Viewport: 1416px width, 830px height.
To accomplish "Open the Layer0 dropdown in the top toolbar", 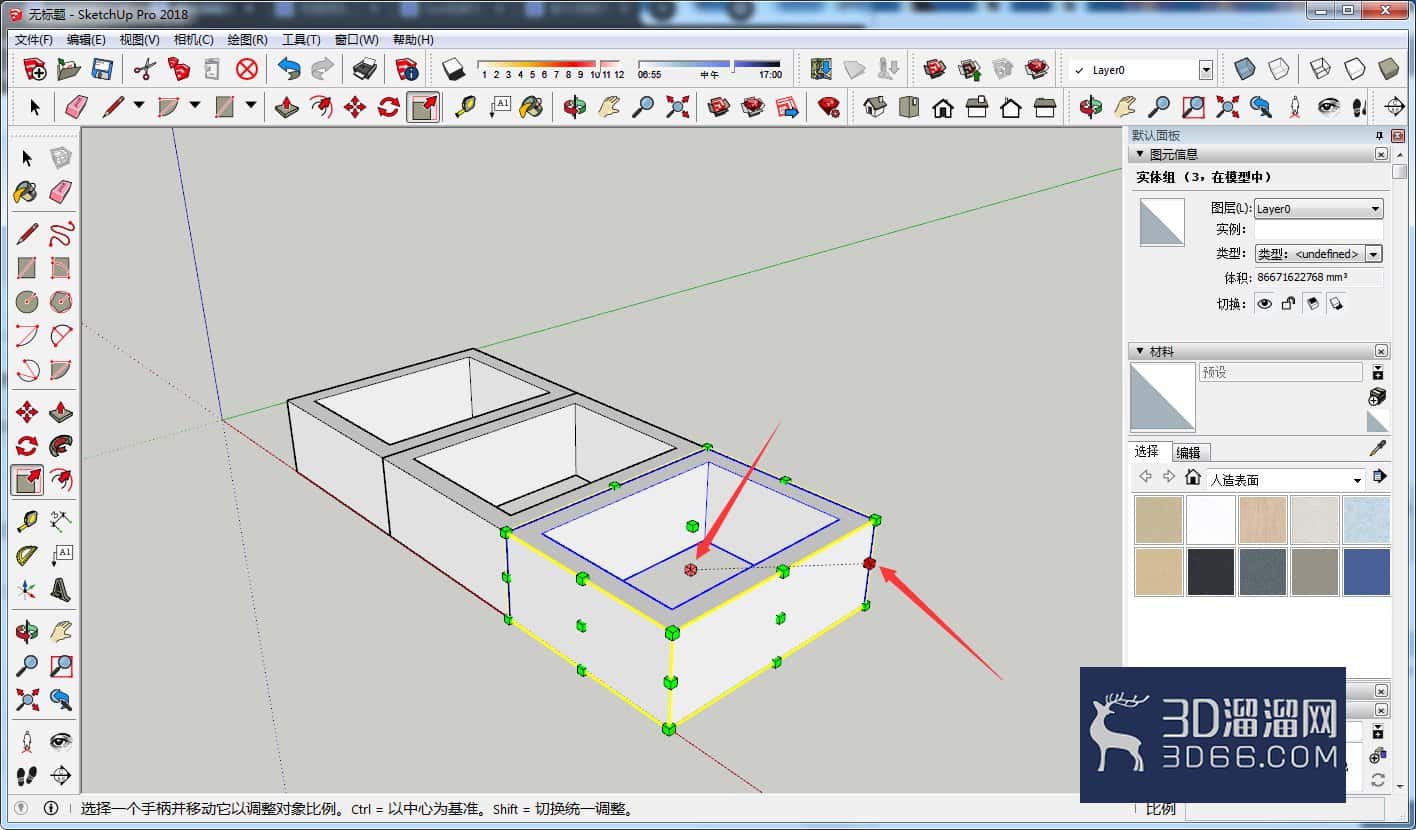I will 1205,70.
